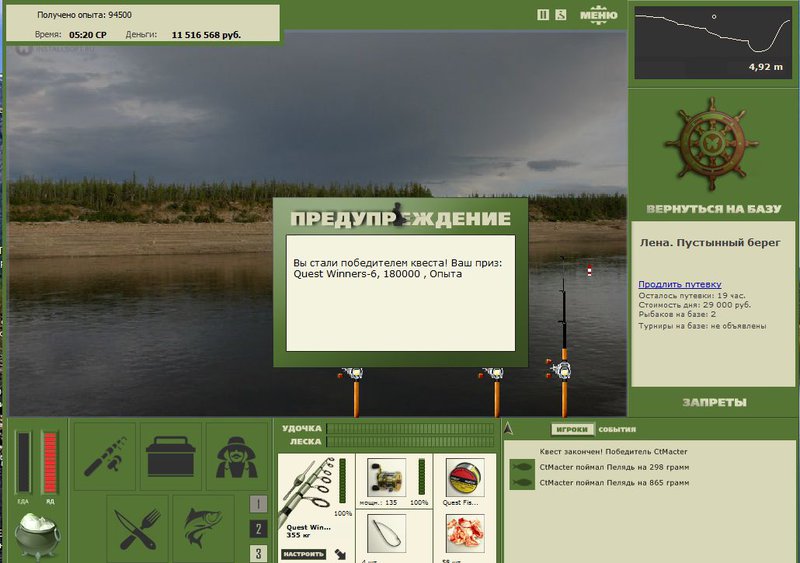The image size is (800, 563).
Task: Click the ship's wheel to return to base
Action: [x=711, y=144]
